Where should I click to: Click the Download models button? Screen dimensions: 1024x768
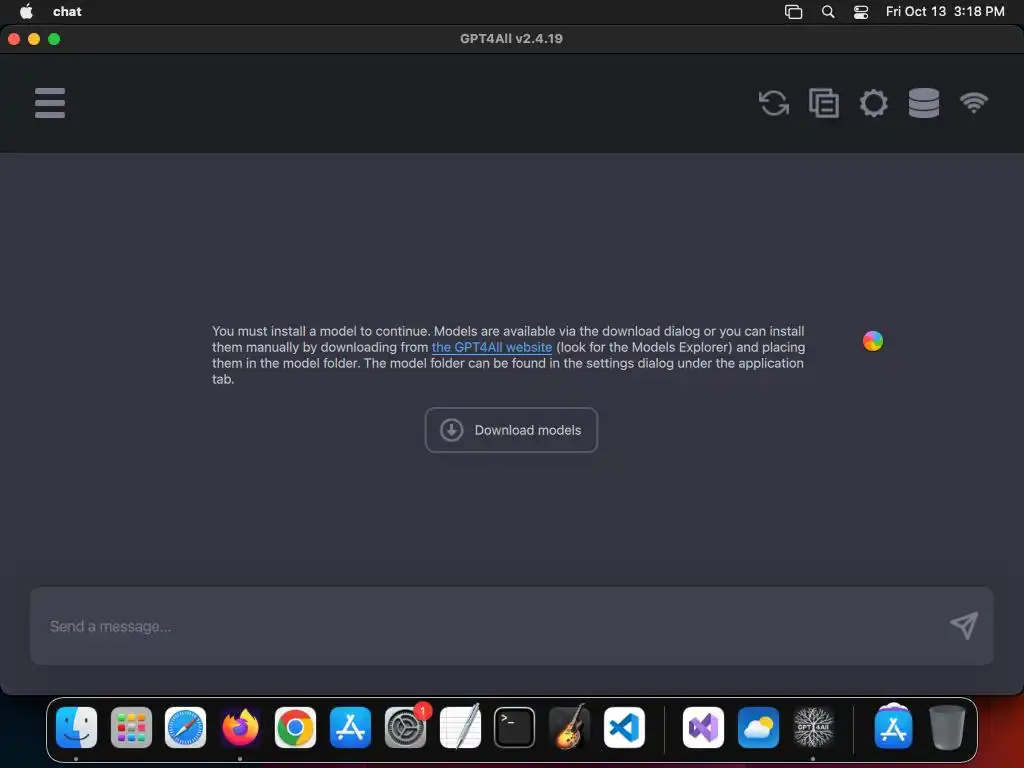coord(511,430)
